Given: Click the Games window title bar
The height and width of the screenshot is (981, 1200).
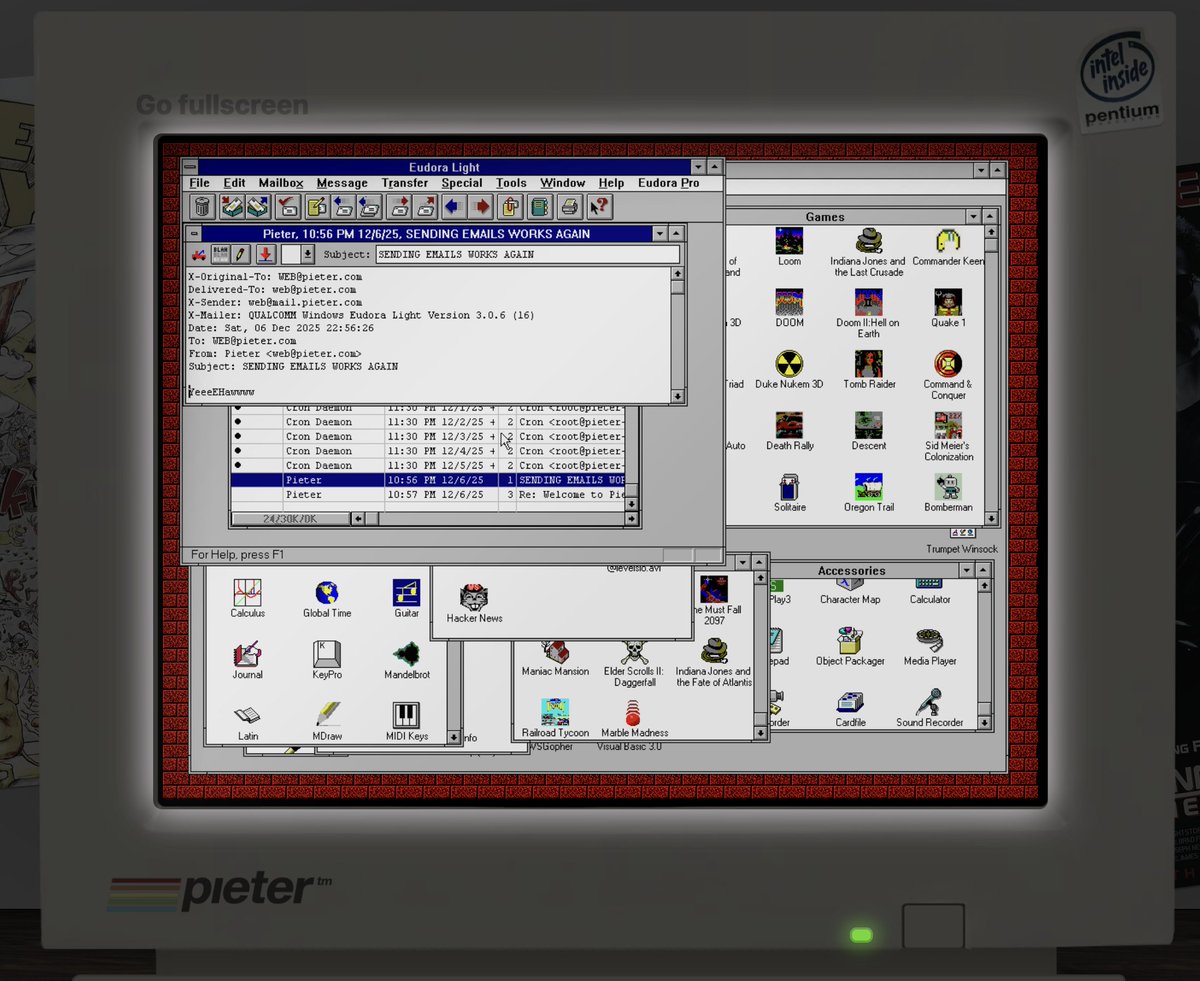Looking at the screenshot, I should click(x=825, y=217).
